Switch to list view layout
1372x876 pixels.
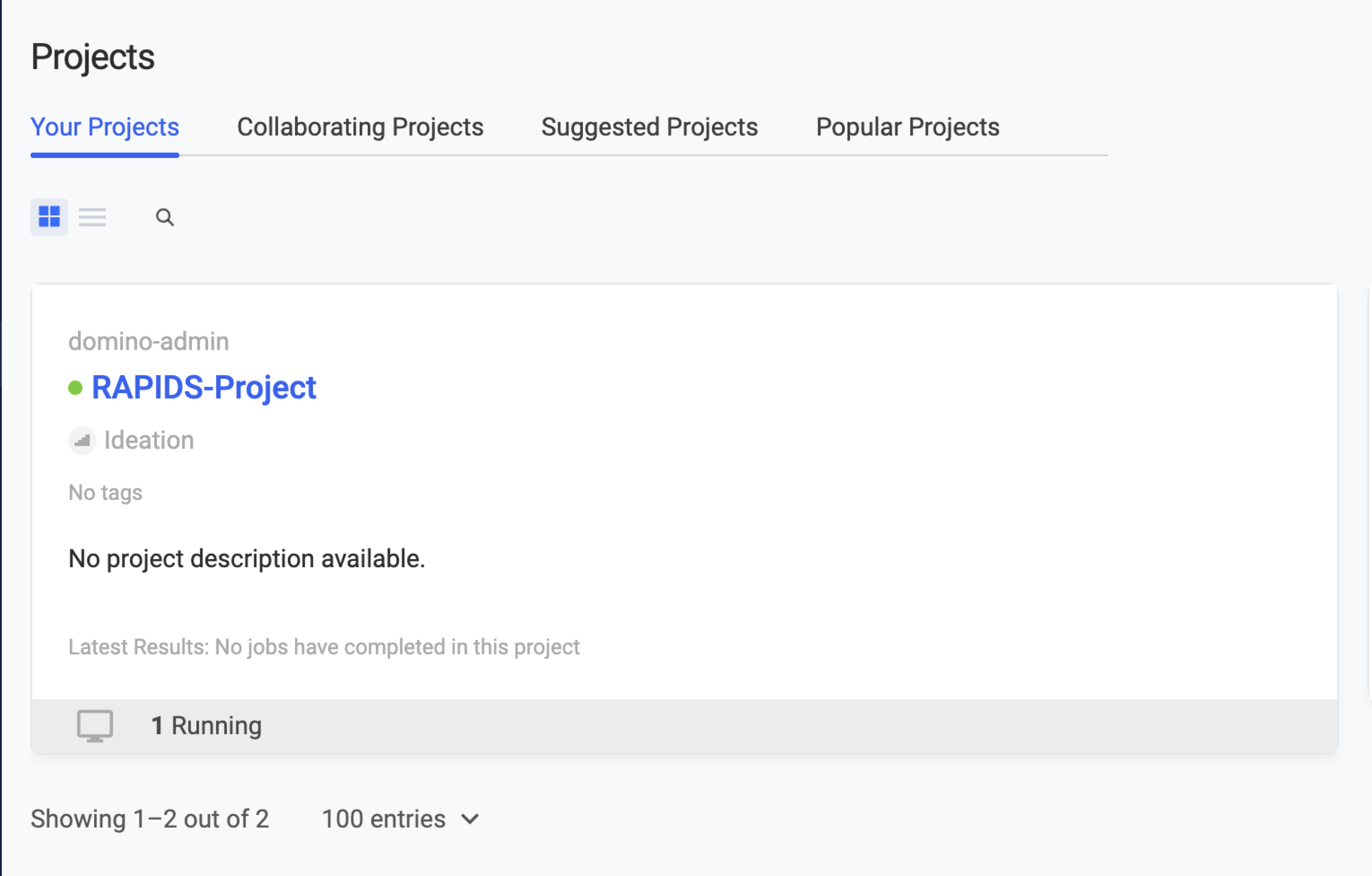coord(92,216)
